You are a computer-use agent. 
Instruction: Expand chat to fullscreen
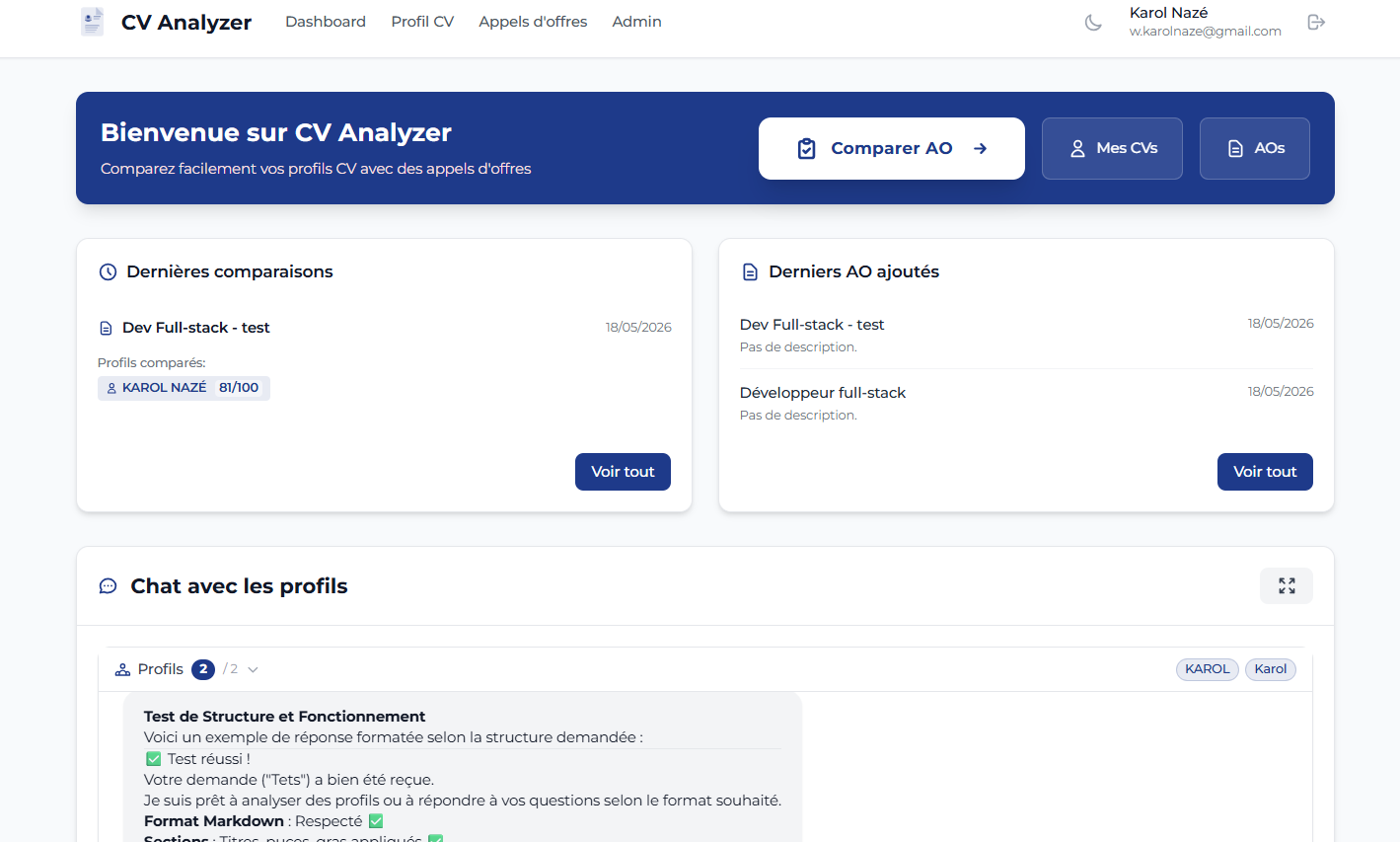tap(1287, 585)
